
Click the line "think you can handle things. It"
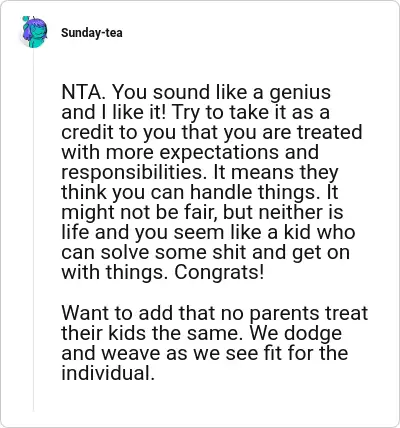[x=200, y=192]
